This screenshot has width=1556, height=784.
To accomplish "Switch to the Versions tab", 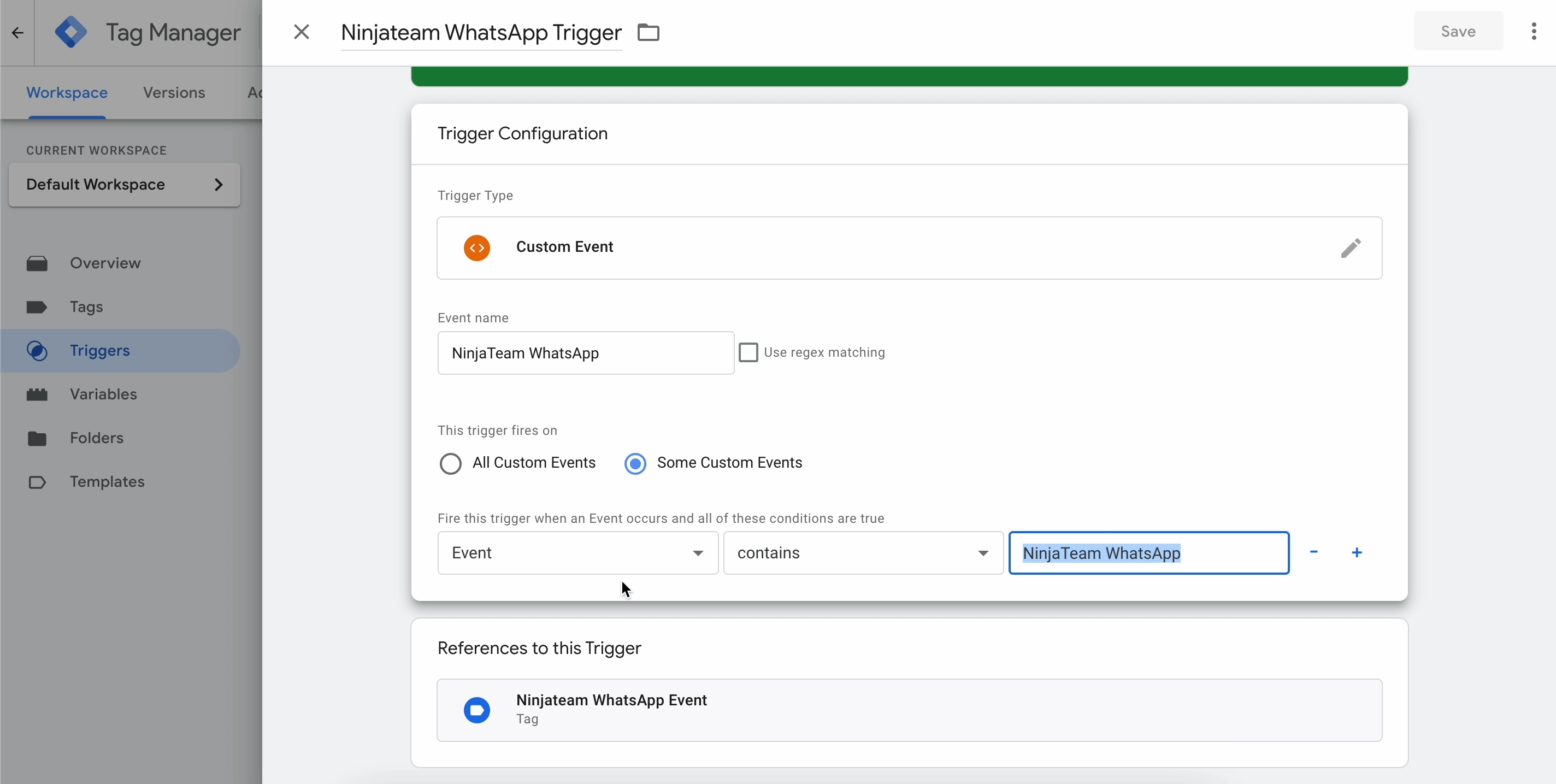I will tap(174, 92).
